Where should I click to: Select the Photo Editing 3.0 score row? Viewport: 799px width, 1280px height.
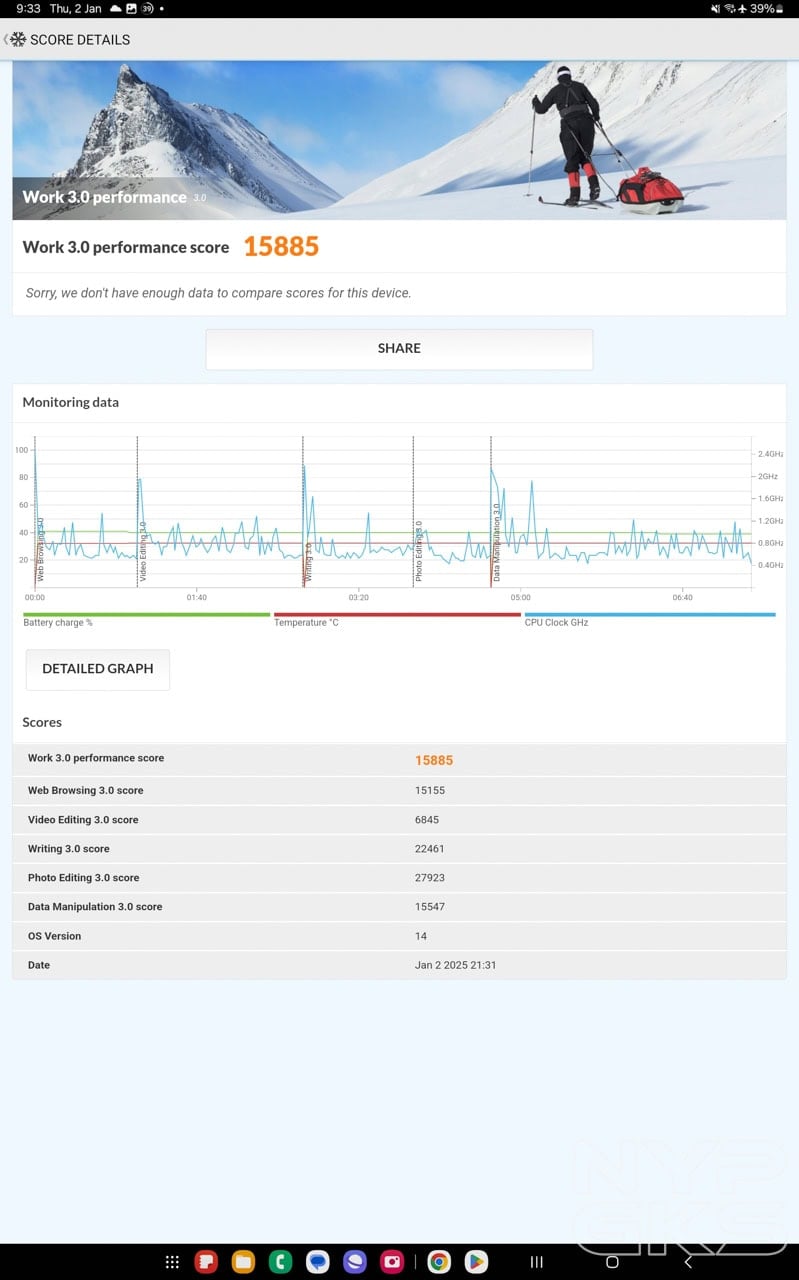click(x=399, y=878)
